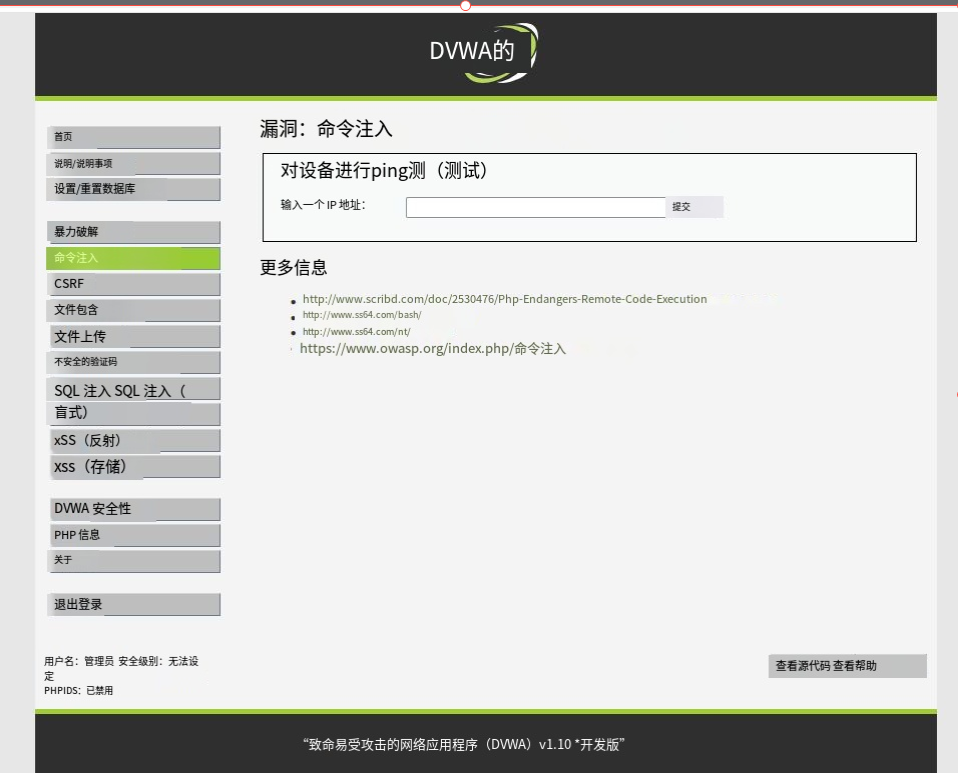The height and width of the screenshot is (773, 958).
Task: Click the 提交 submit button
Action: tap(694, 207)
